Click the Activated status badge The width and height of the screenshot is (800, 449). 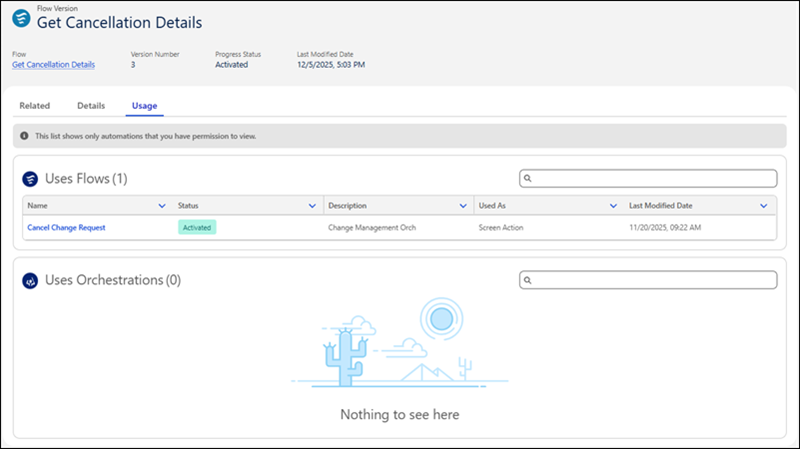(x=197, y=228)
